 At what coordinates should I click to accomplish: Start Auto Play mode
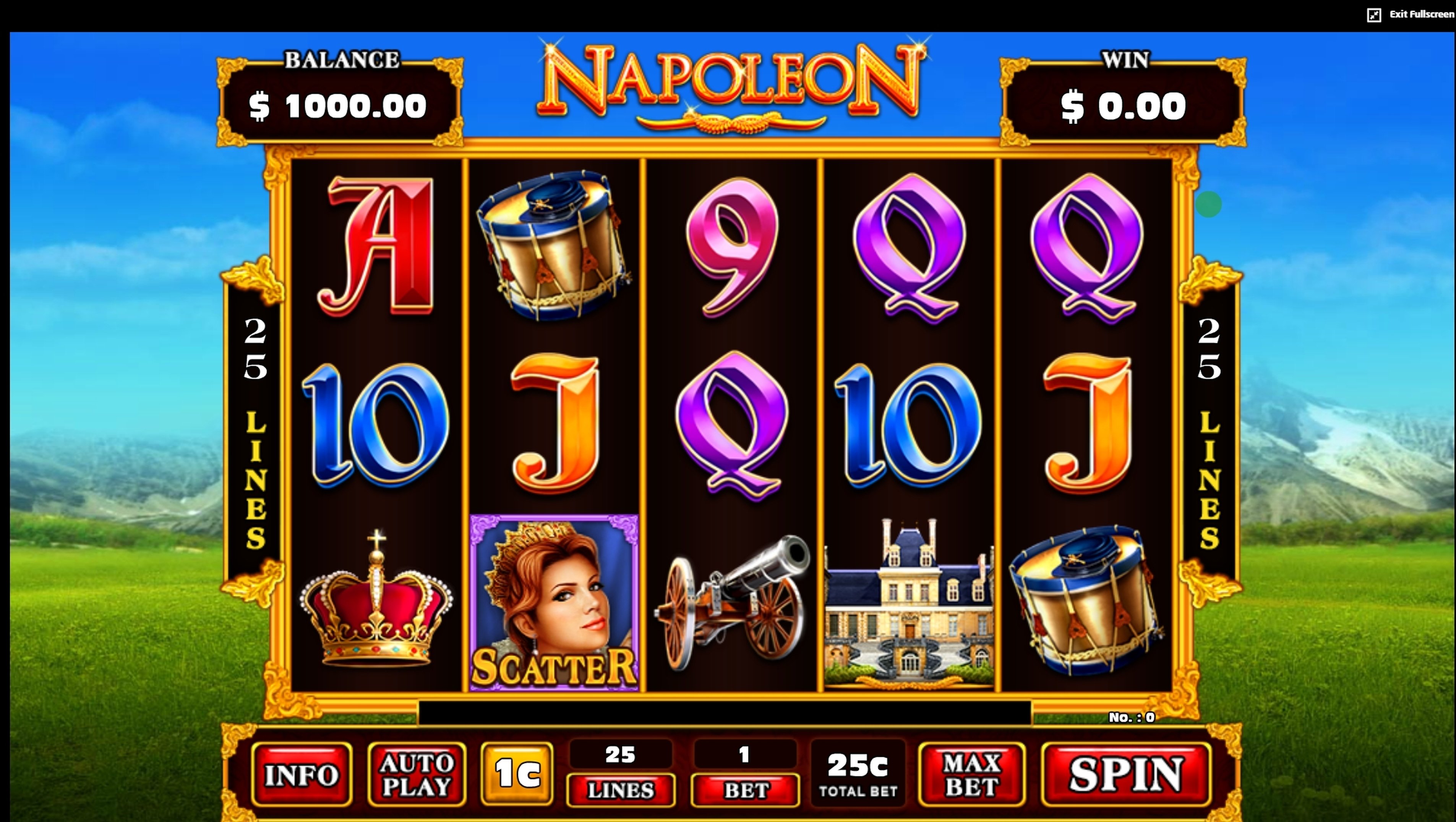(x=417, y=774)
